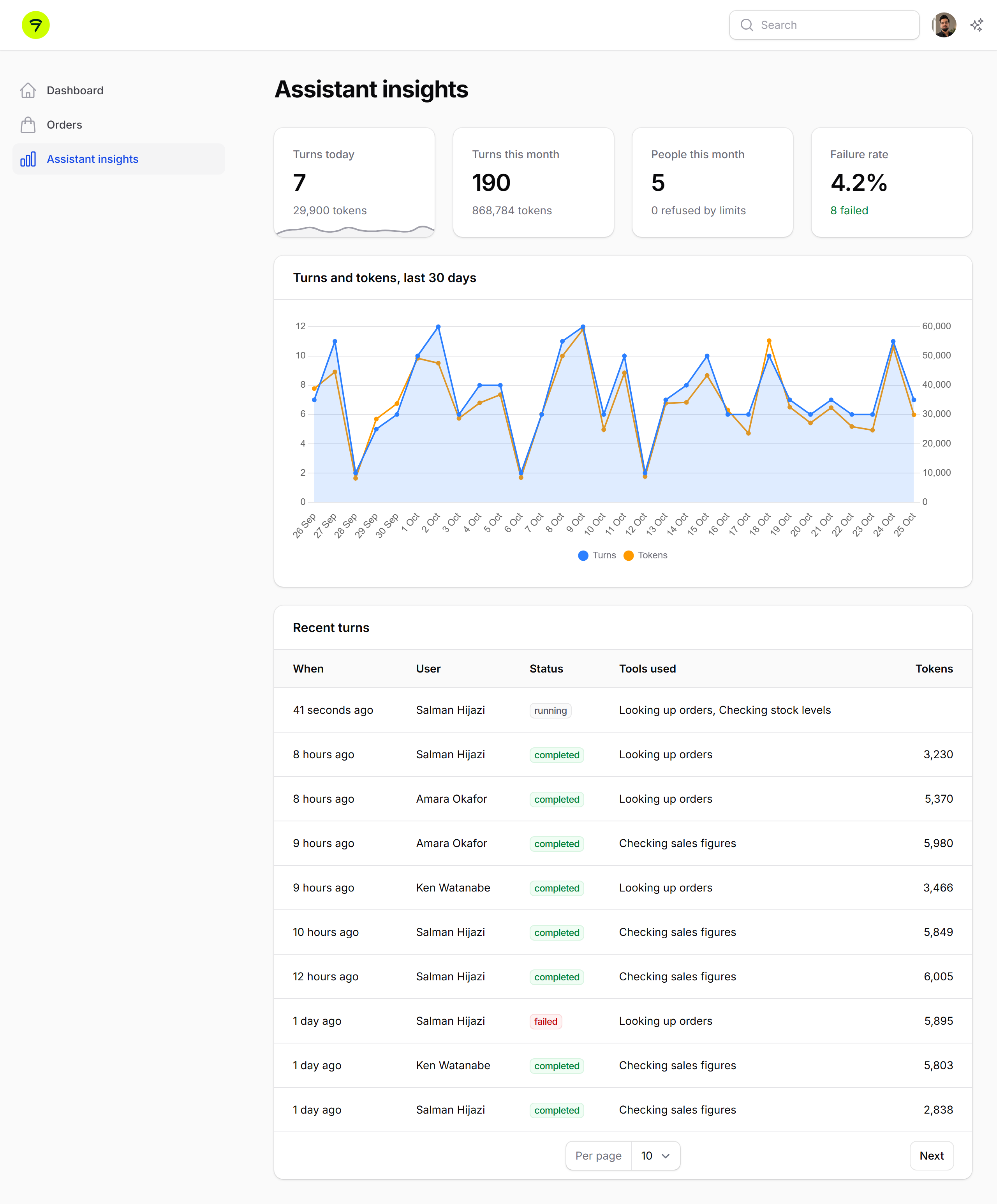Click the 5,895 tokens value

pyautogui.click(x=939, y=1021)
